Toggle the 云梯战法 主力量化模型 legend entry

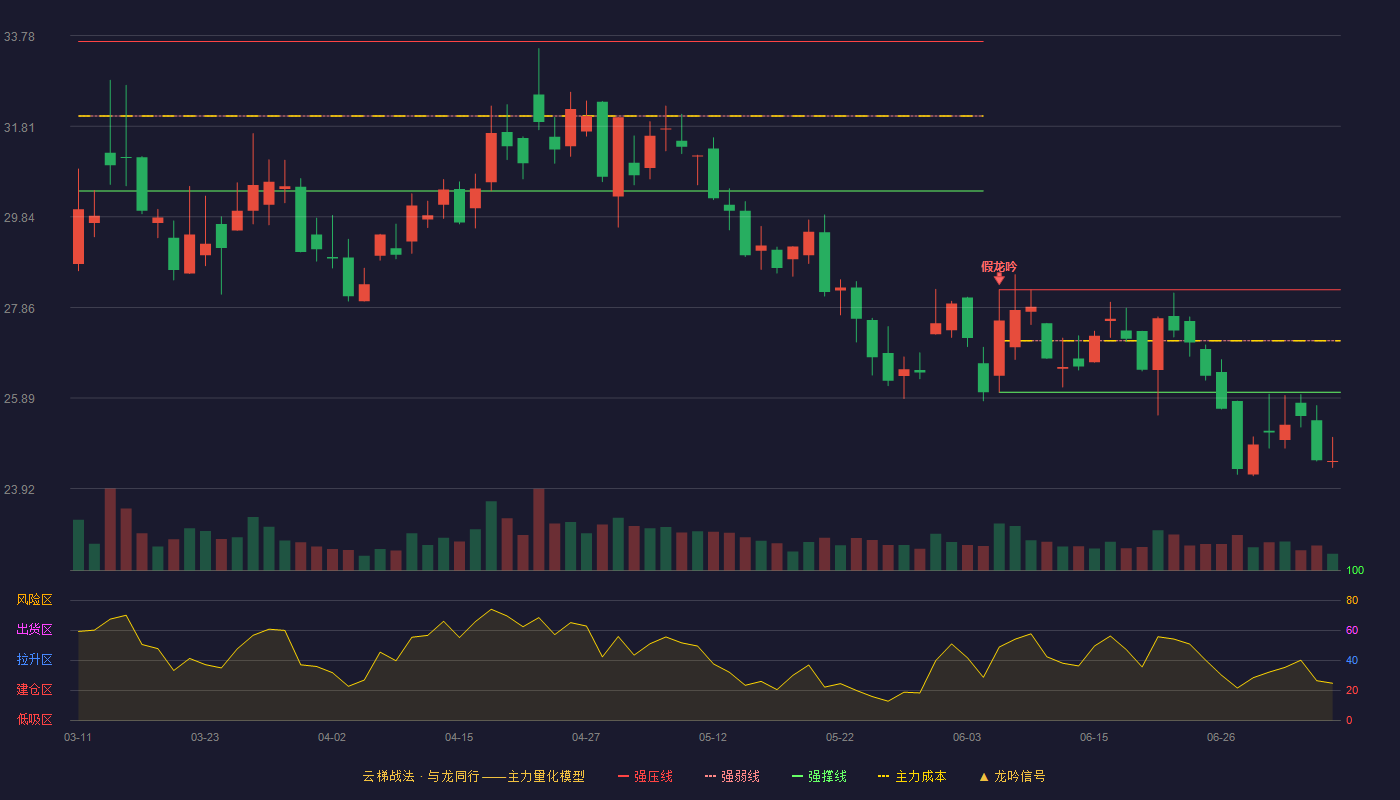(473, 776)
